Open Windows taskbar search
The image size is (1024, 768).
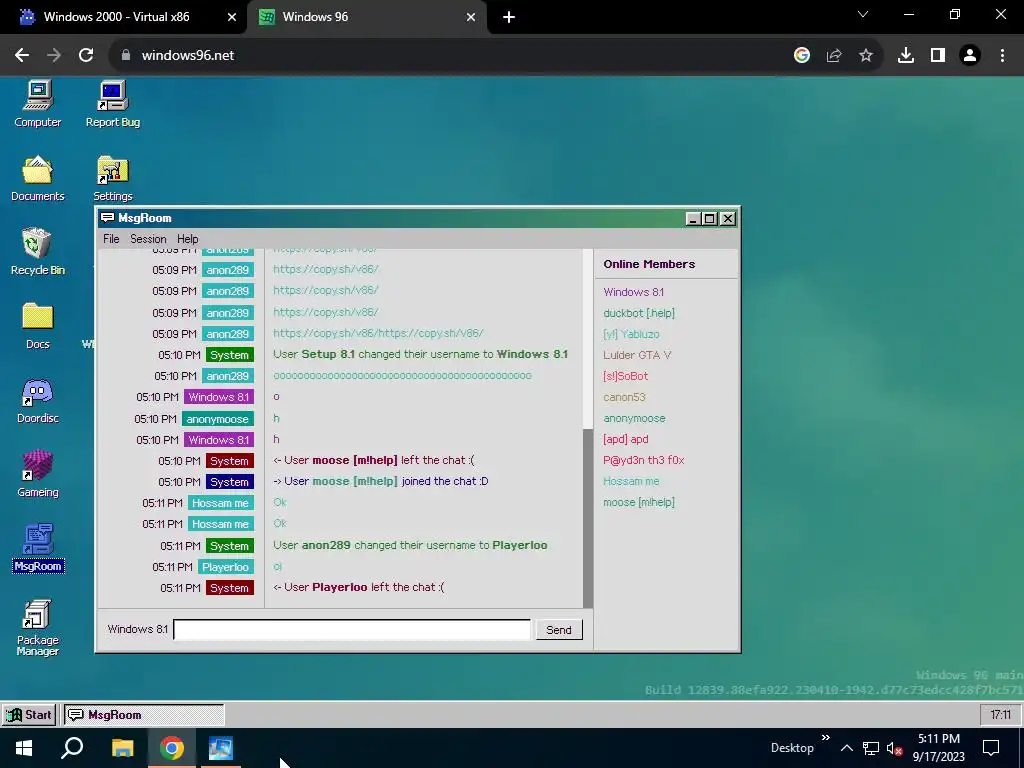coord(72,748)
